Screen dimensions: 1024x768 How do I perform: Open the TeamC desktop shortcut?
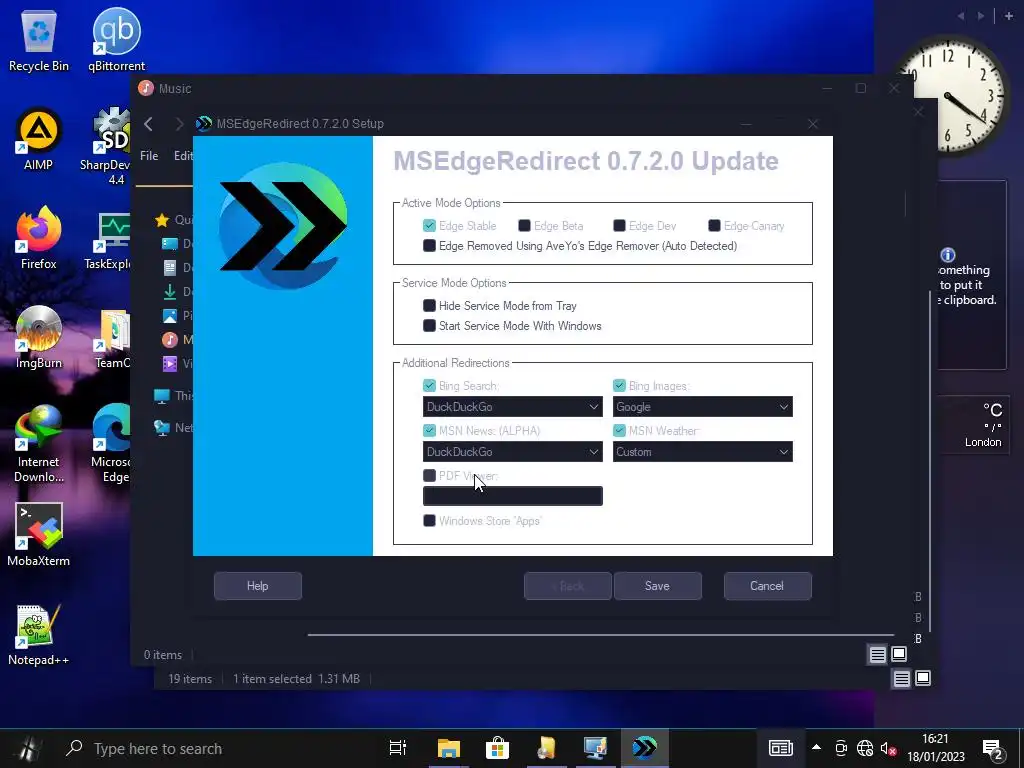coord(112,338)
